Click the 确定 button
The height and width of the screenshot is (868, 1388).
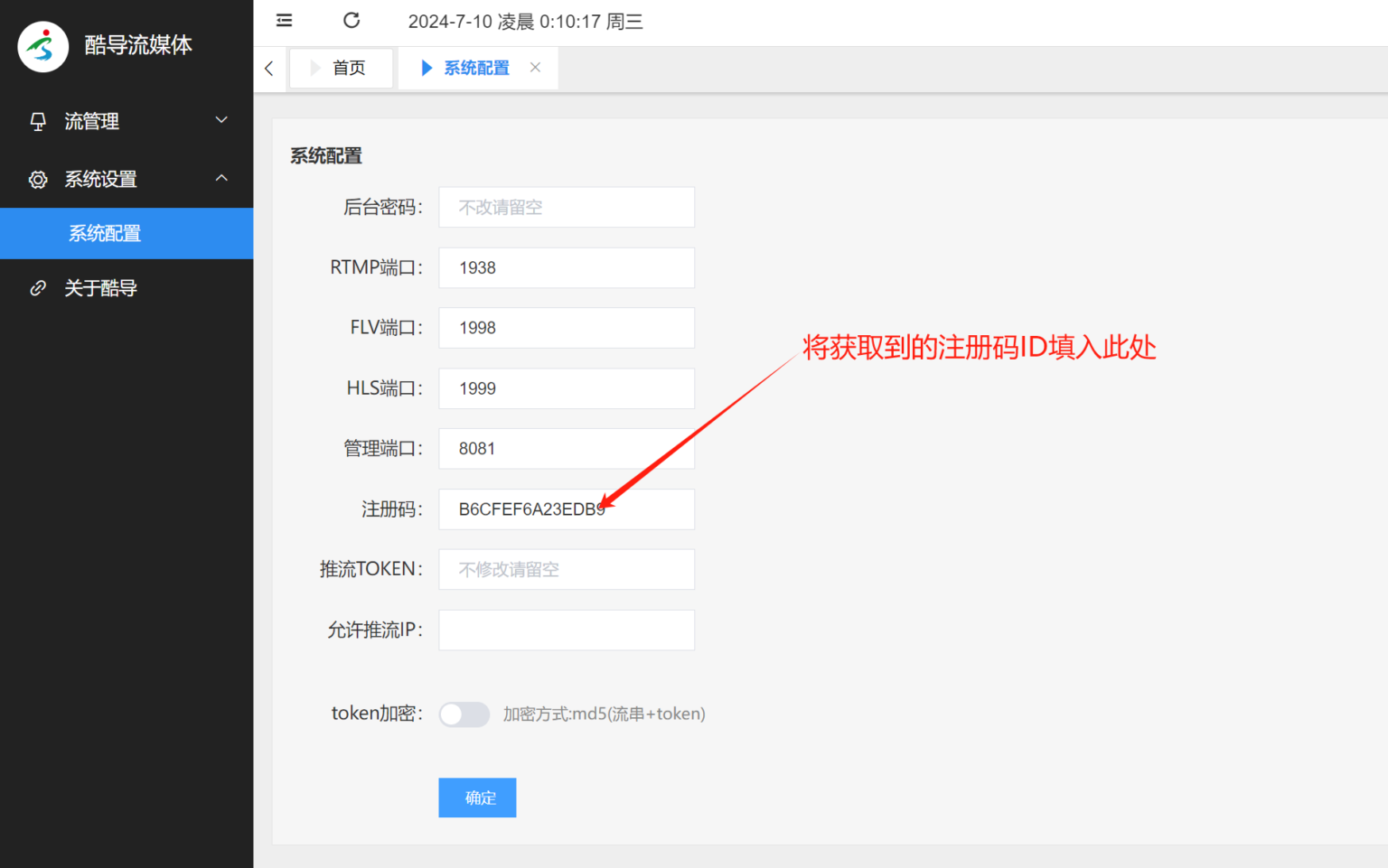(x=477, y=798)
